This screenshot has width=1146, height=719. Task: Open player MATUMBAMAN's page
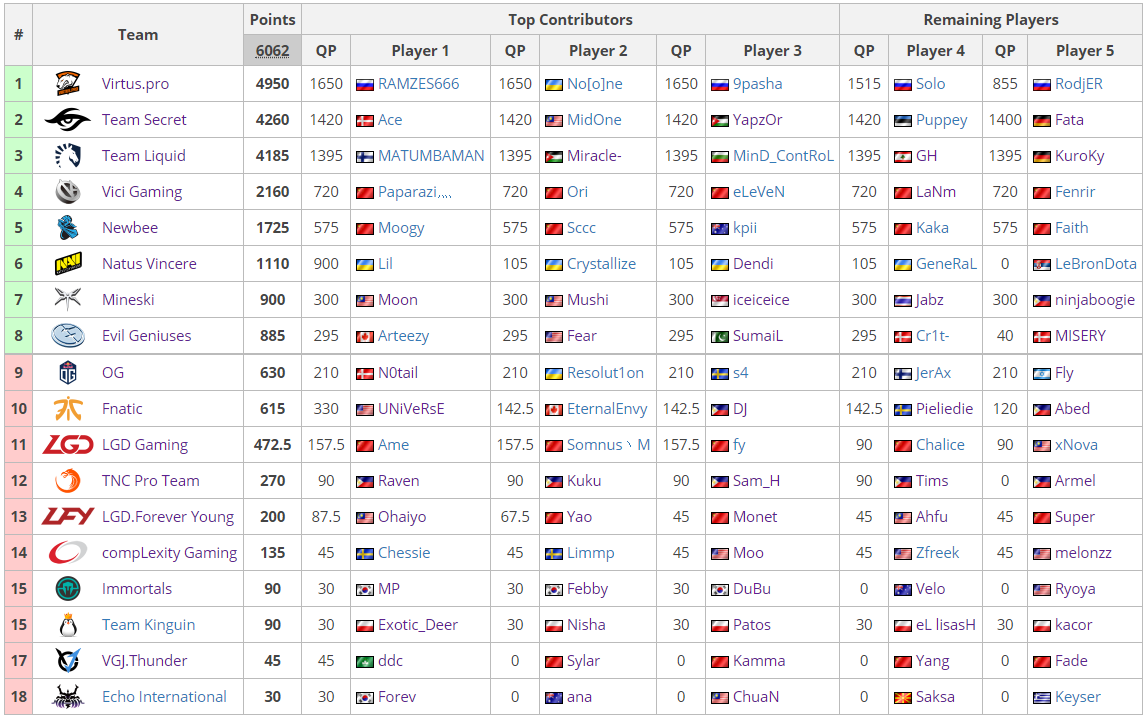tap(431, 156)
